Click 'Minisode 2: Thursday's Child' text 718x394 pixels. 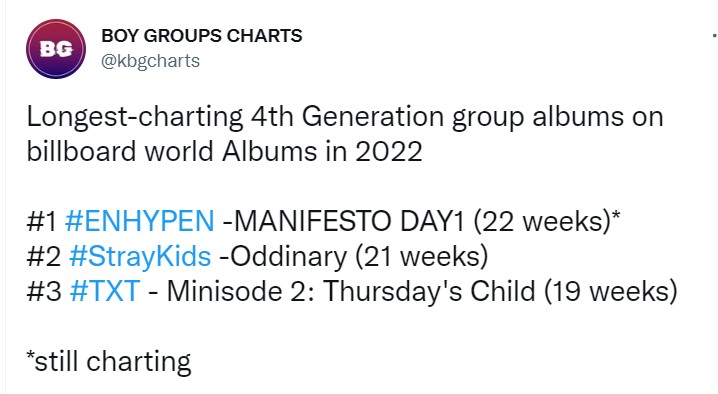(350, 291)
